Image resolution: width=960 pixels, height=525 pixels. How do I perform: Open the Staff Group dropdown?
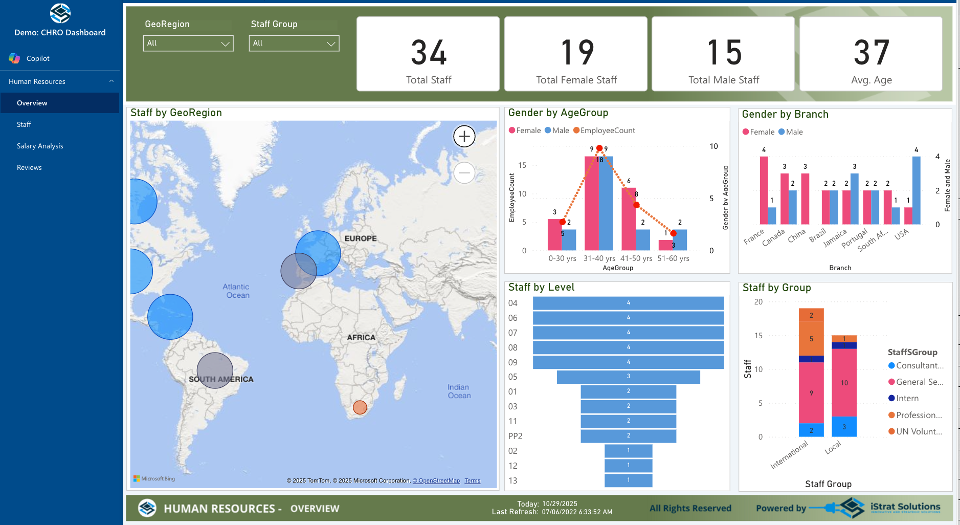click(x=294, y=43)
